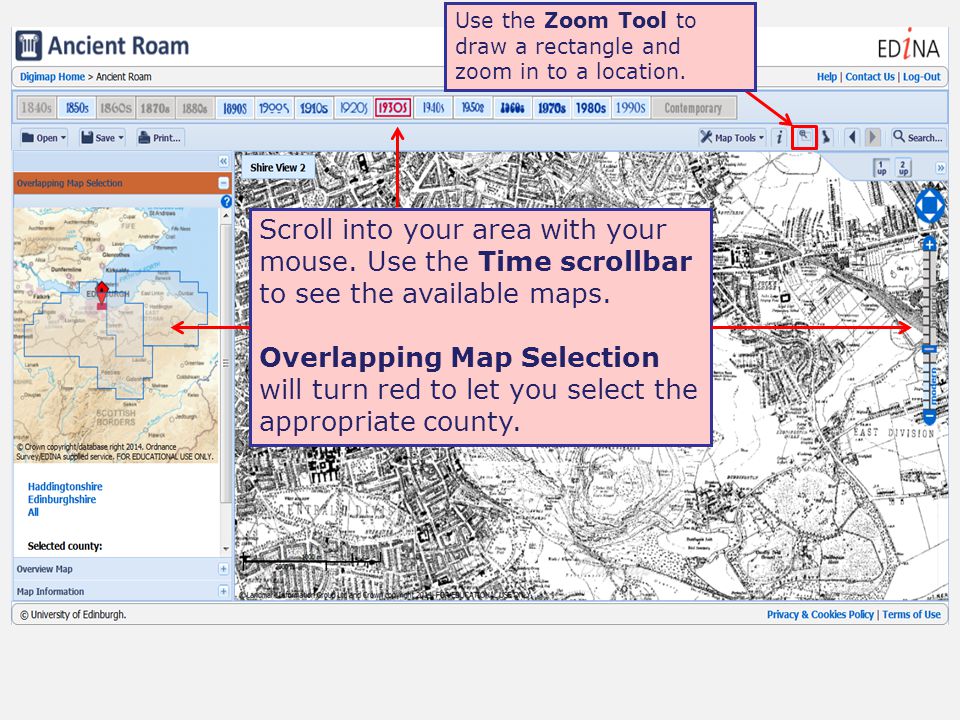This screenshot has height=720, width=960.
Task: Click the Ancient Roam logo icon
Action: click(29, 46)
